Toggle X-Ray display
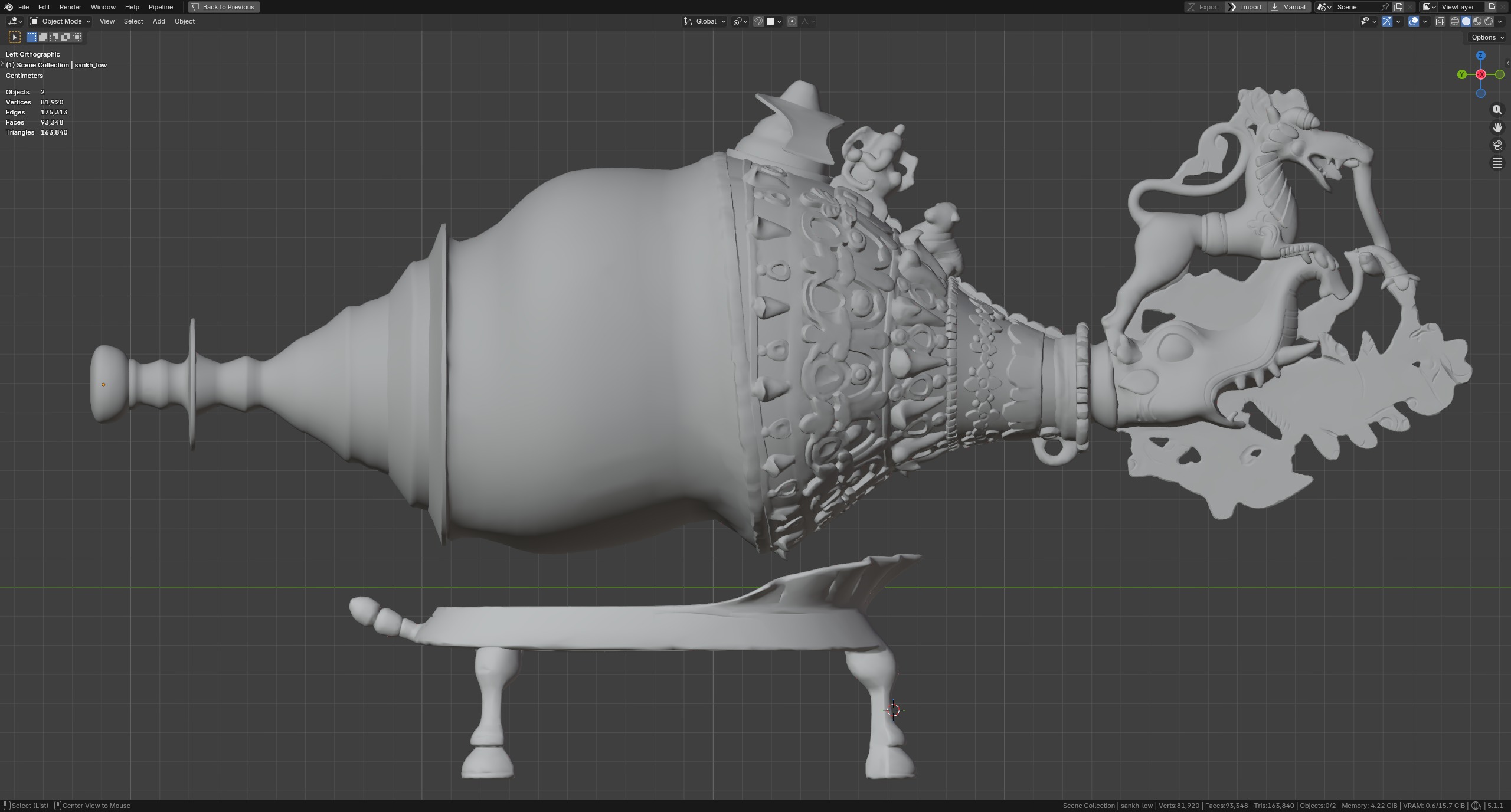1511x812 pixels. 1440,21
